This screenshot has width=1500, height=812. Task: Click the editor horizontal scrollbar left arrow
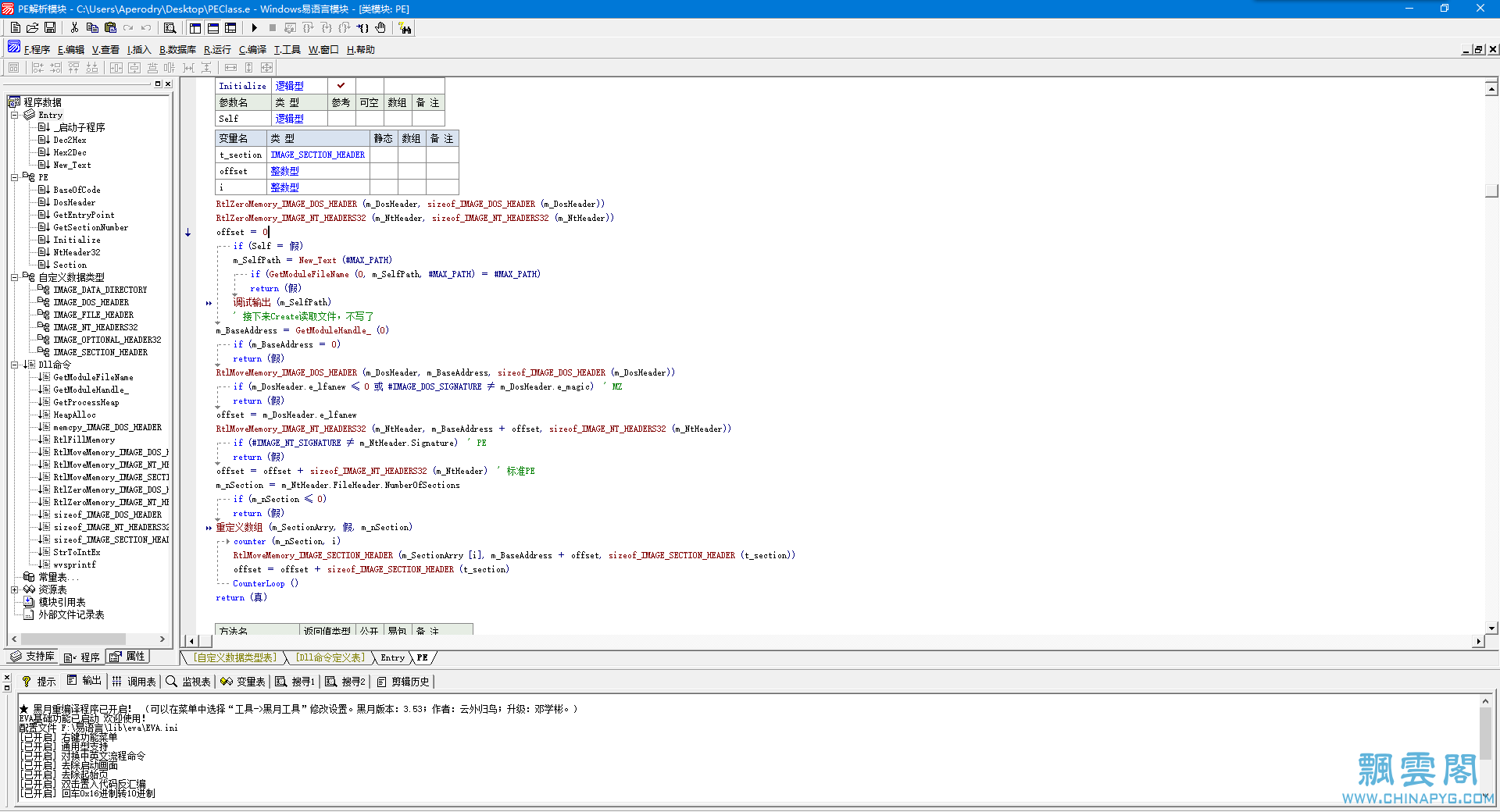pos(191,642)
